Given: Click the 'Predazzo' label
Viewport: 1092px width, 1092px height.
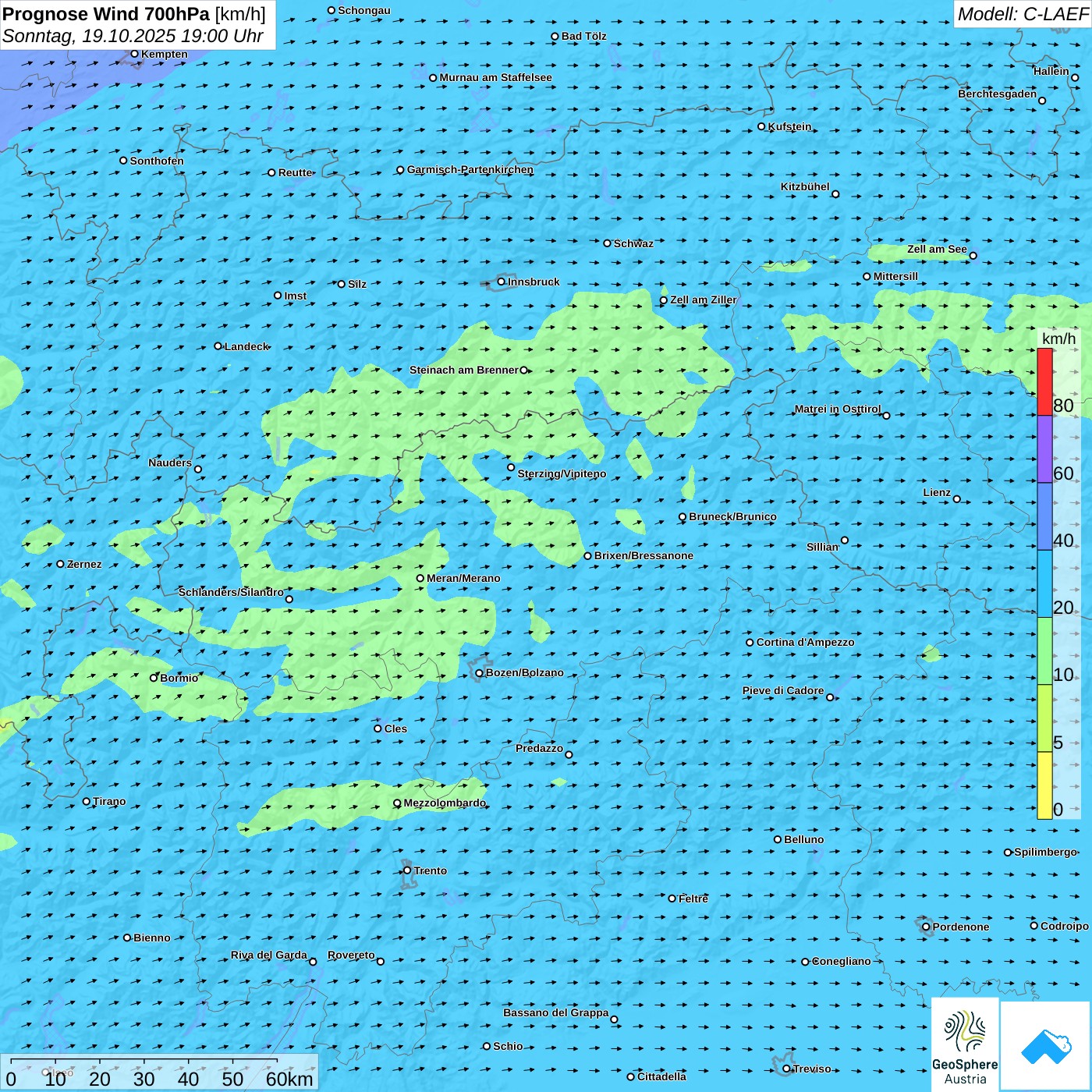Looking at the screenshot, I should coord(539,748).
